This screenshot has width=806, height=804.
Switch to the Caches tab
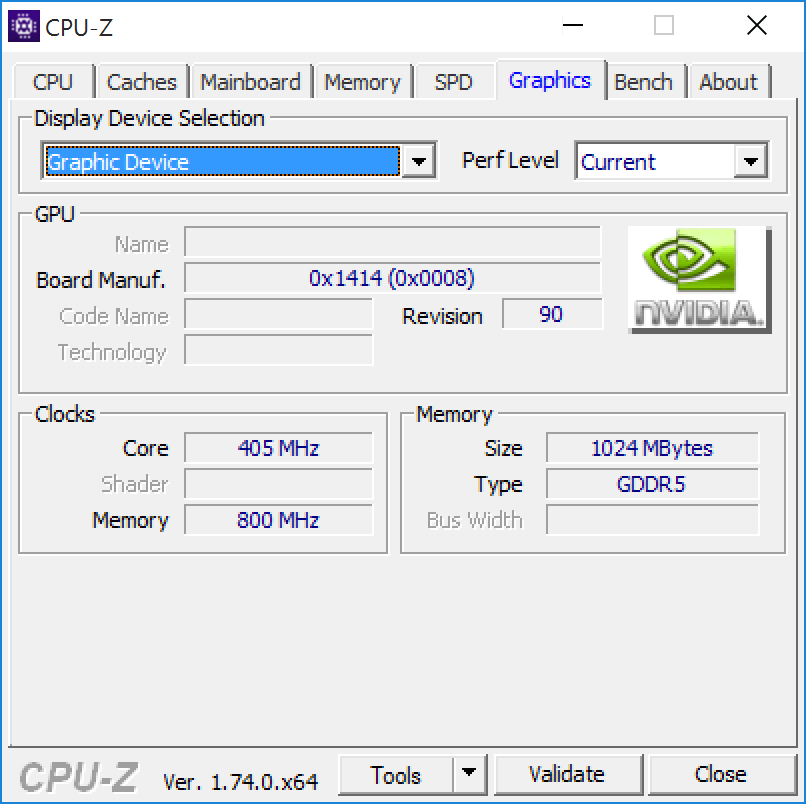(x=142, y=82)
